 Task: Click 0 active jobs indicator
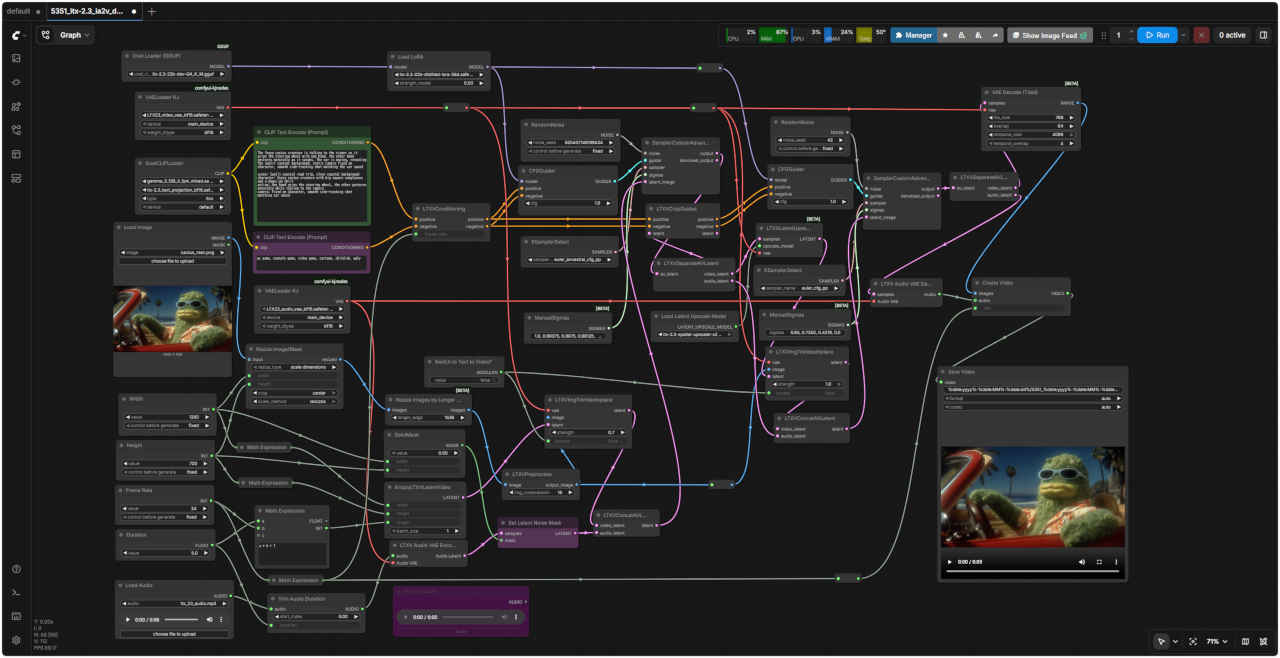coord(1231,35)
